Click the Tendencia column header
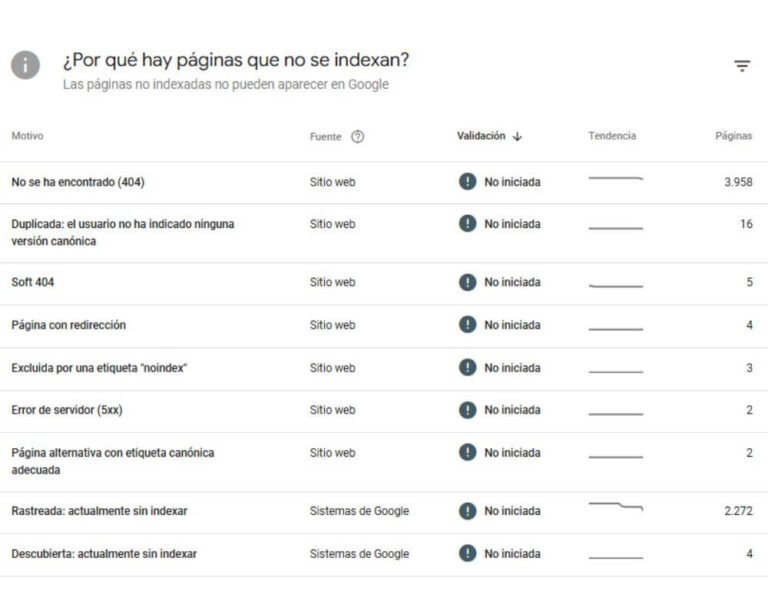768x614 pixels. pos(612,136)
